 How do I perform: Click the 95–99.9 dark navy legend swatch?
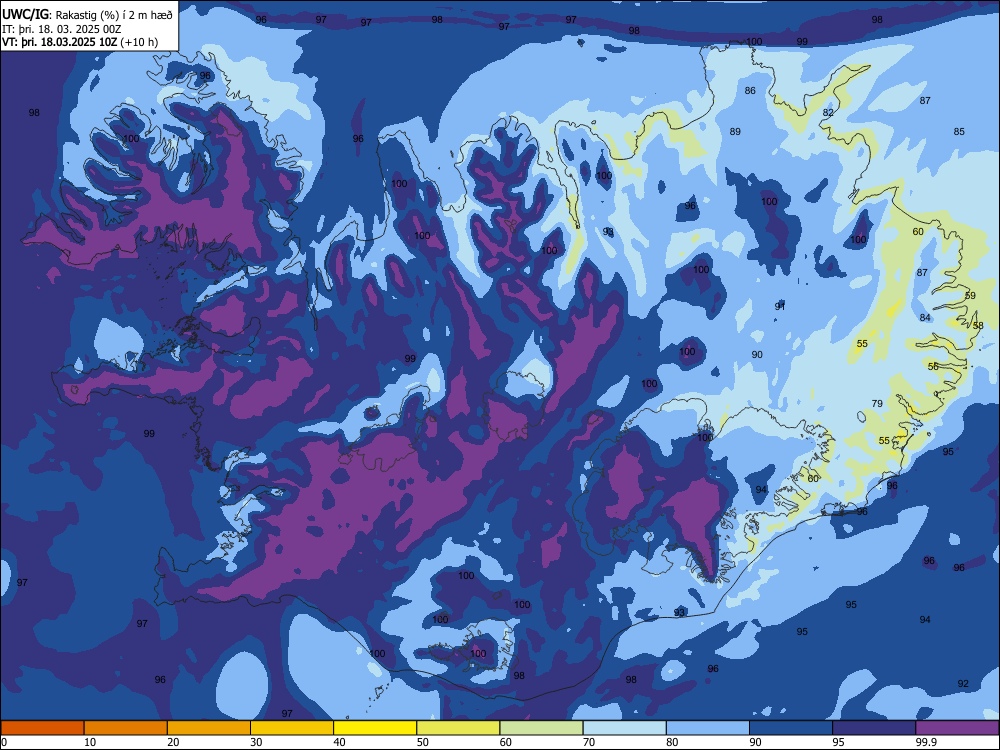pyautogui.click(x=874, y=728)
